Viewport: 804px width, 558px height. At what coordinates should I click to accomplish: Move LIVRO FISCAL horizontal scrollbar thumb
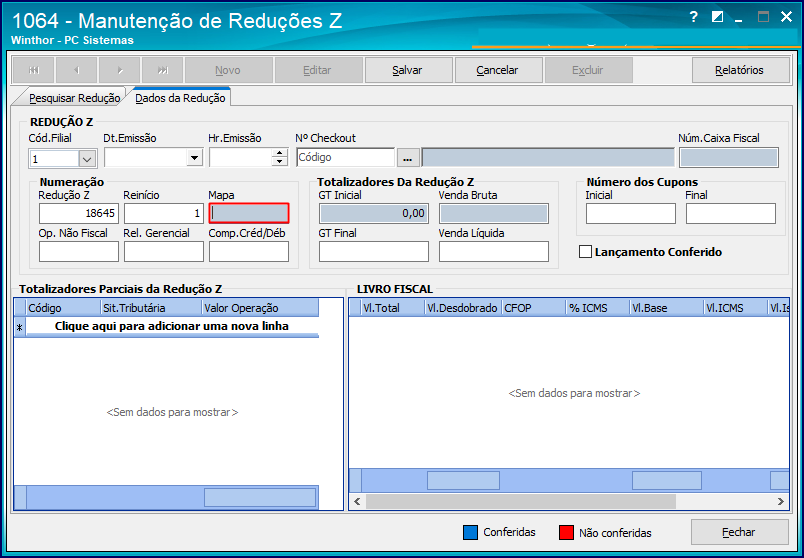coord(520,502)
